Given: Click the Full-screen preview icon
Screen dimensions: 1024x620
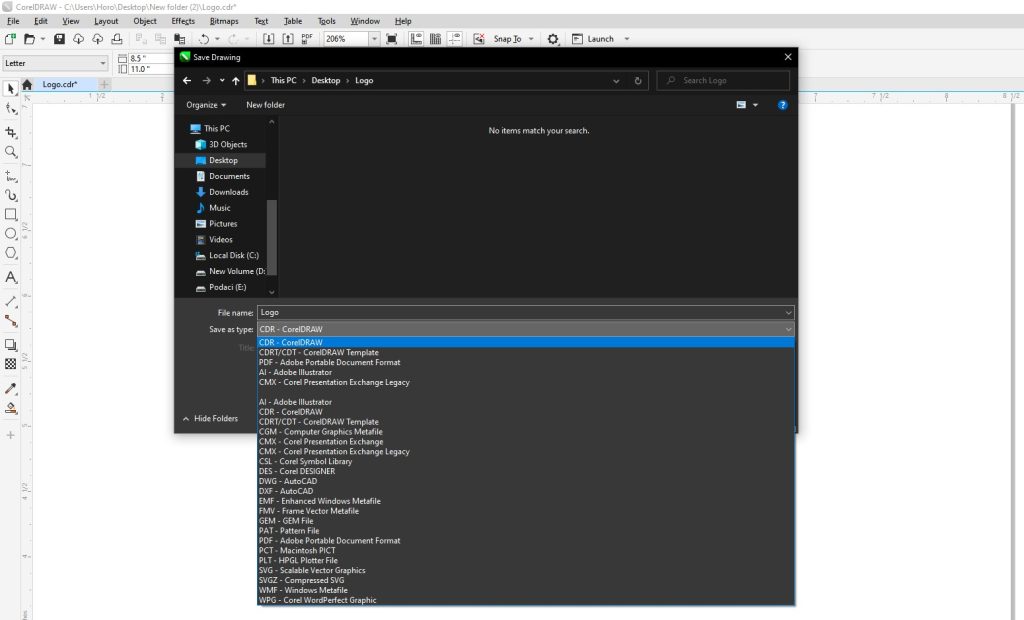Looking at the screenshot, I should (392, 39).
